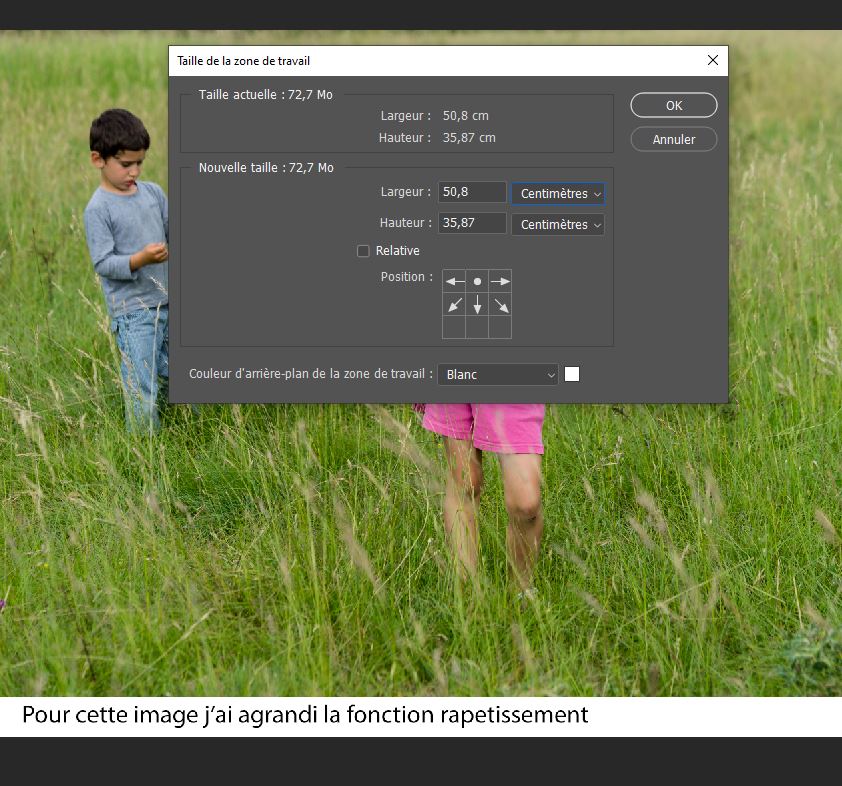Select the empty bottom-right Position anchor cell
The height and width of the screenshot is (786, 842).
500,327
